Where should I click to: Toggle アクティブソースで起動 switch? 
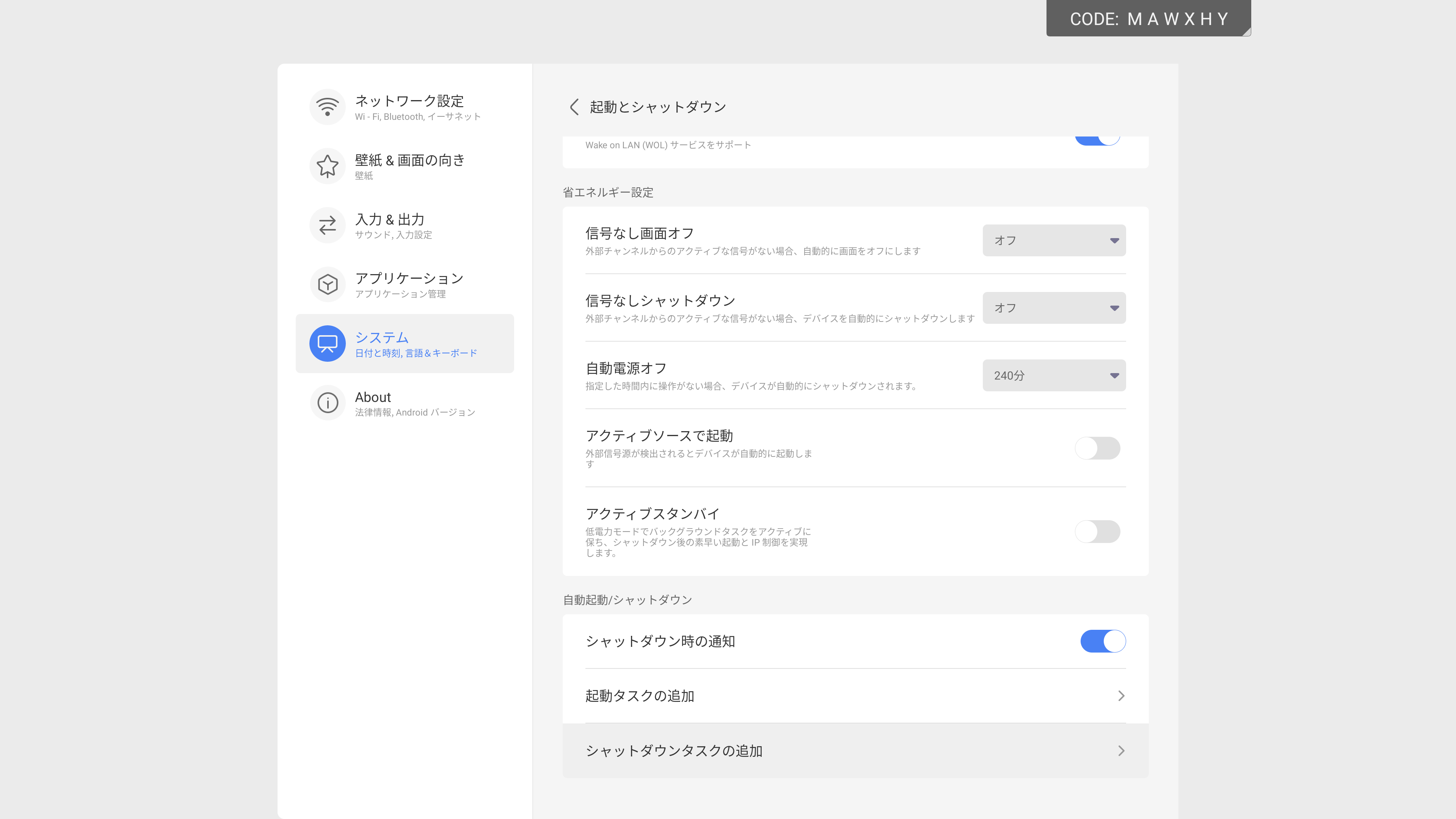[1097, 448]
